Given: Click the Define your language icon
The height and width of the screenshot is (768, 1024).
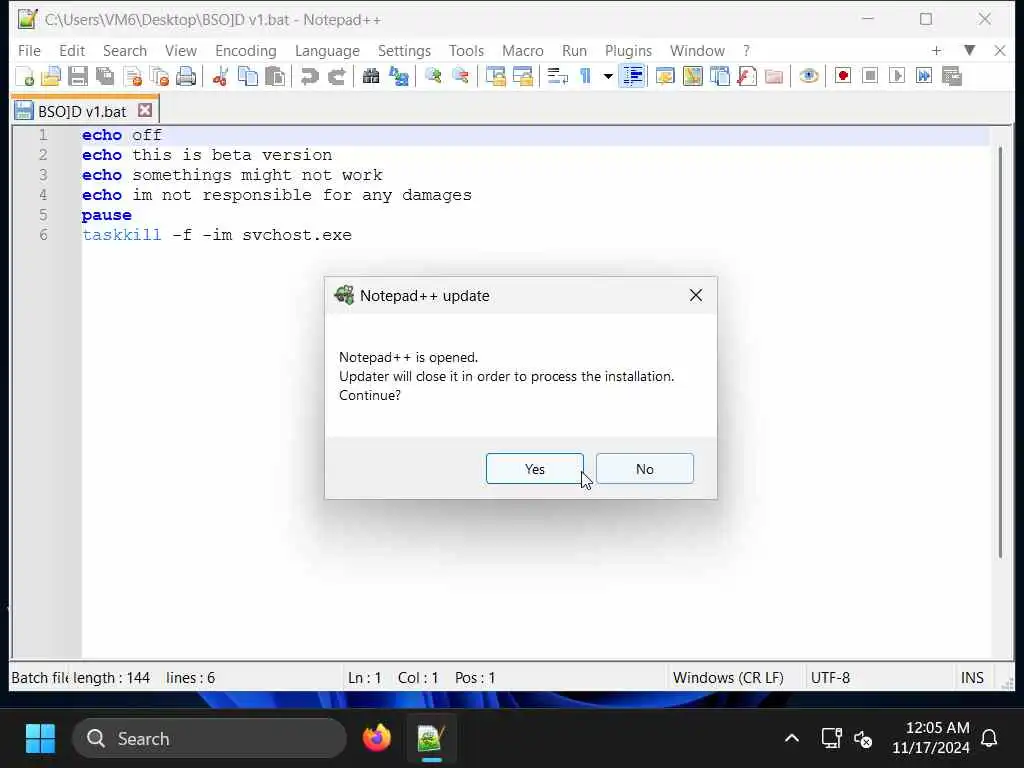Looking at the screenshot, I should click(x=665, y=76).
